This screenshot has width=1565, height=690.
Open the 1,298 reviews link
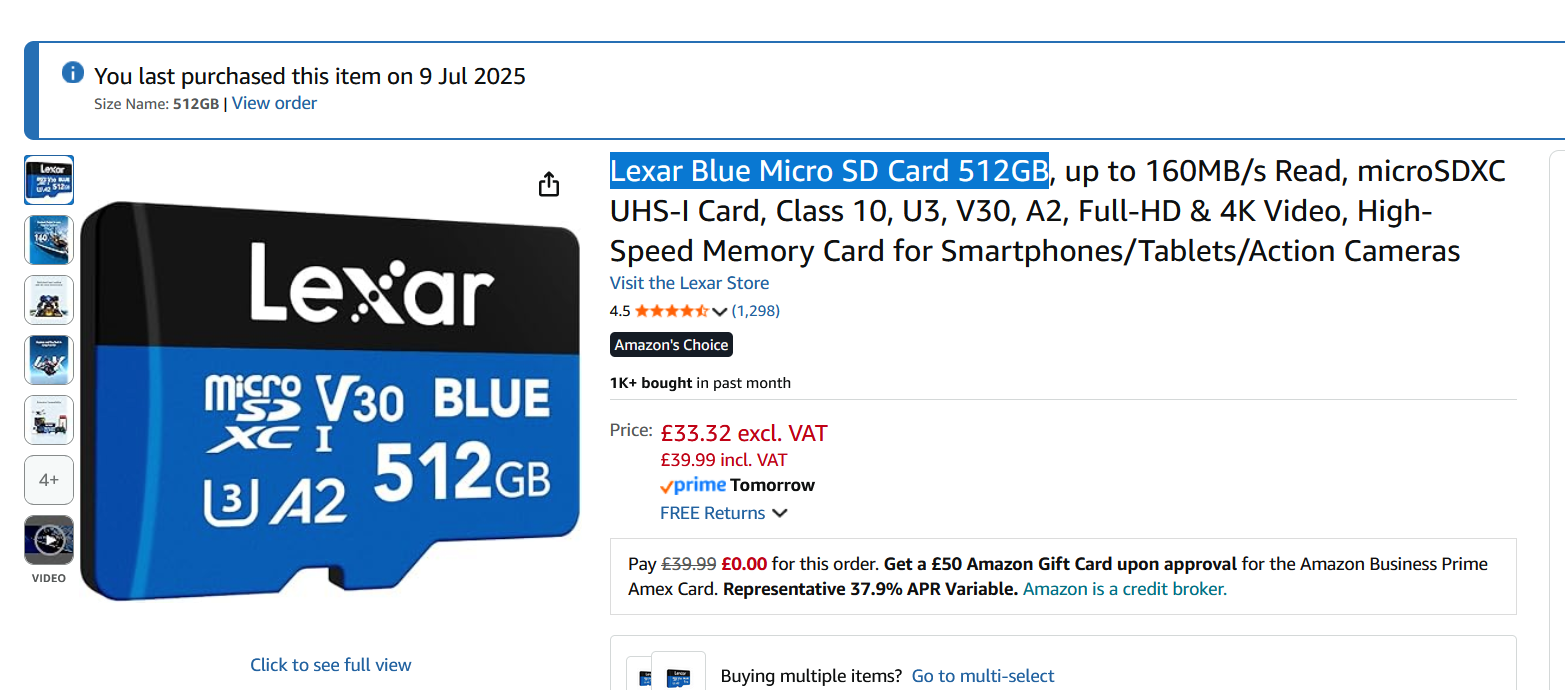(755, 311)
